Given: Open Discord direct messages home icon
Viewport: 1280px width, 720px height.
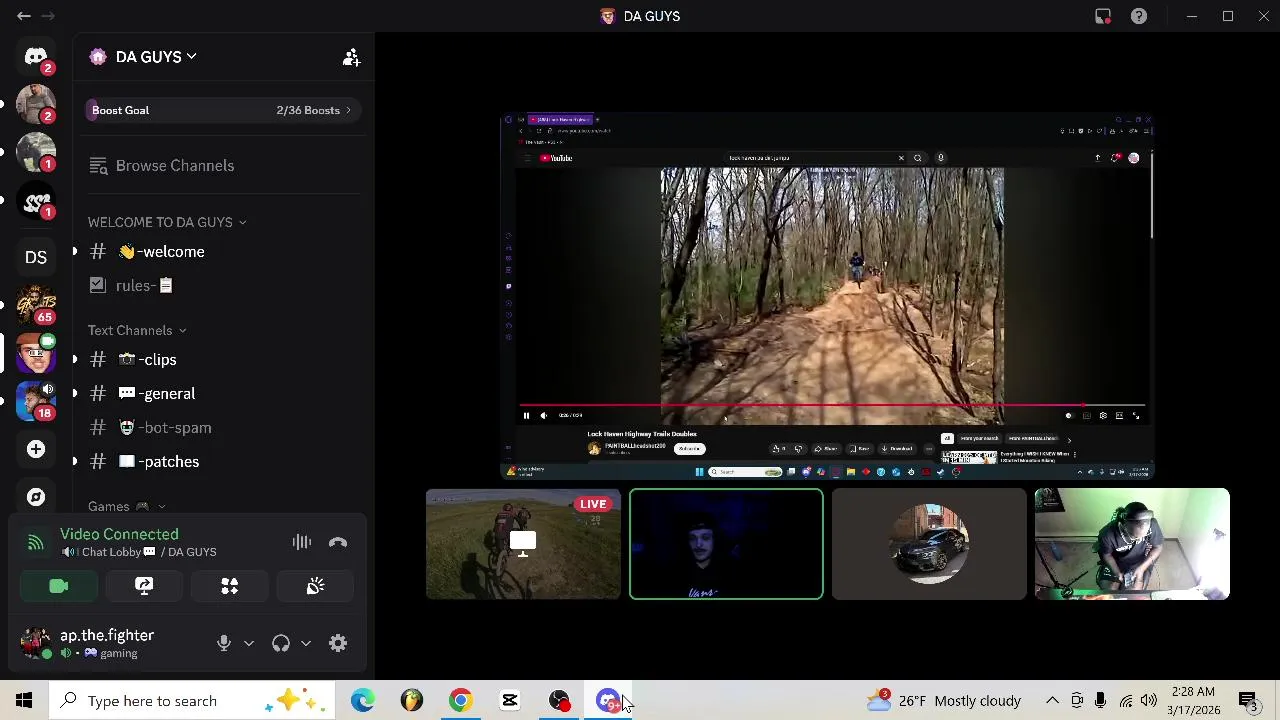Looking at the screenshot, I should [x=36, y=57].
